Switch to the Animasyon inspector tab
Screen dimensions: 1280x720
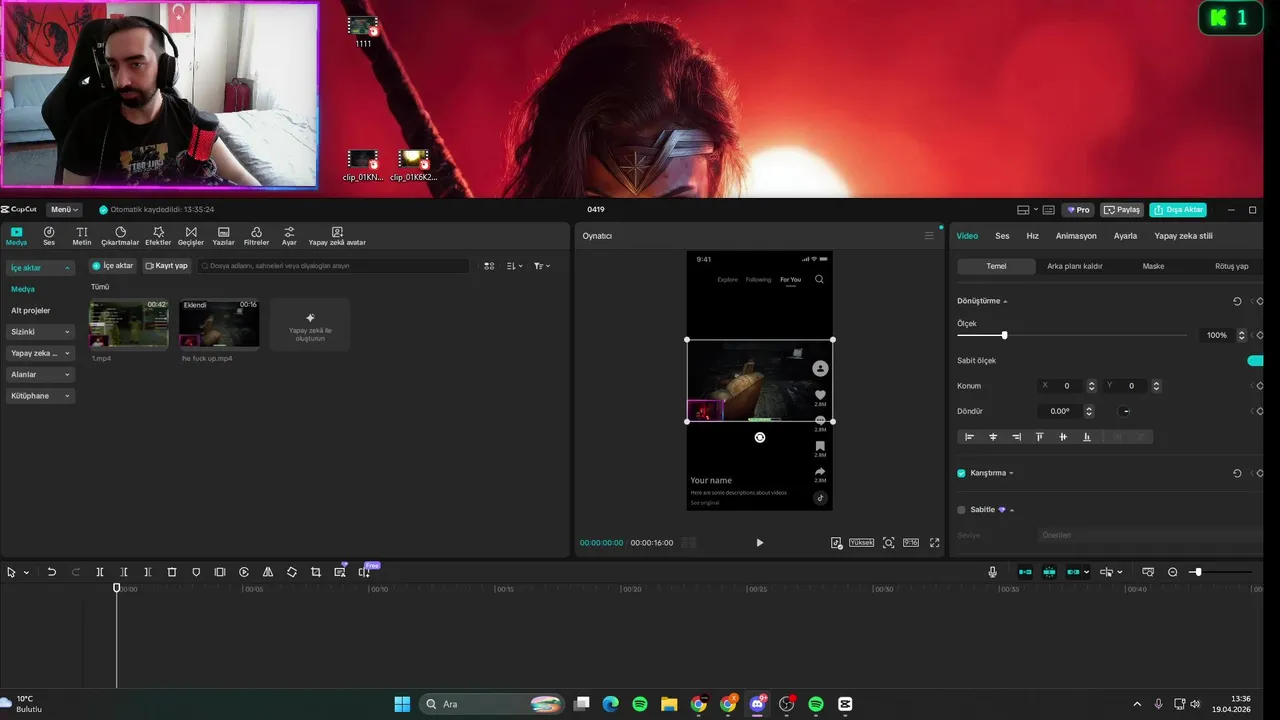pos(1076,236)
